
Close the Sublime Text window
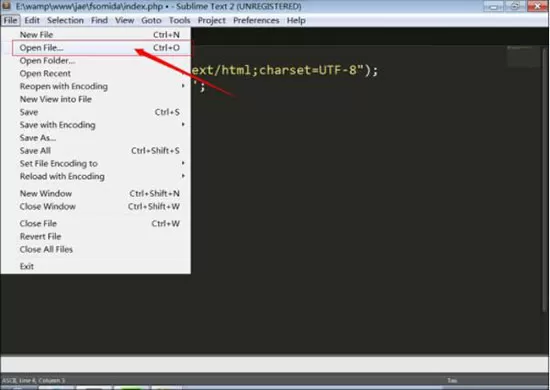pos(537,6)
